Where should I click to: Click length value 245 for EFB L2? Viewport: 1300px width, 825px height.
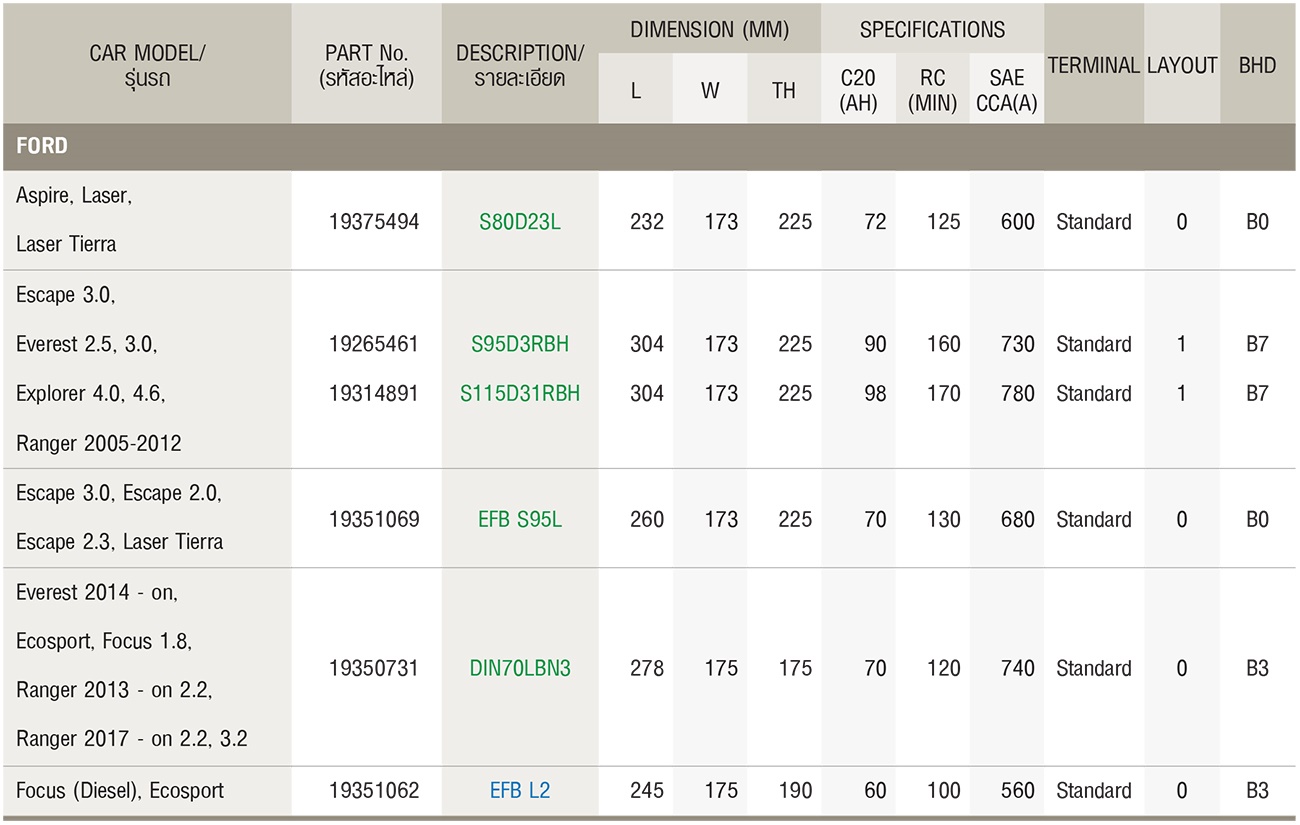tap(647, 791)
